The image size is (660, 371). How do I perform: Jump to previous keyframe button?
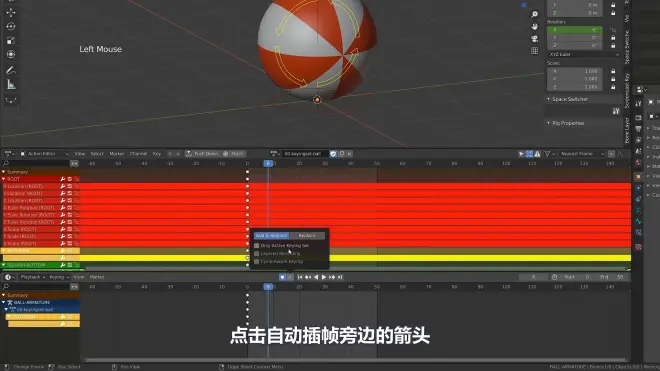point(308,277)
